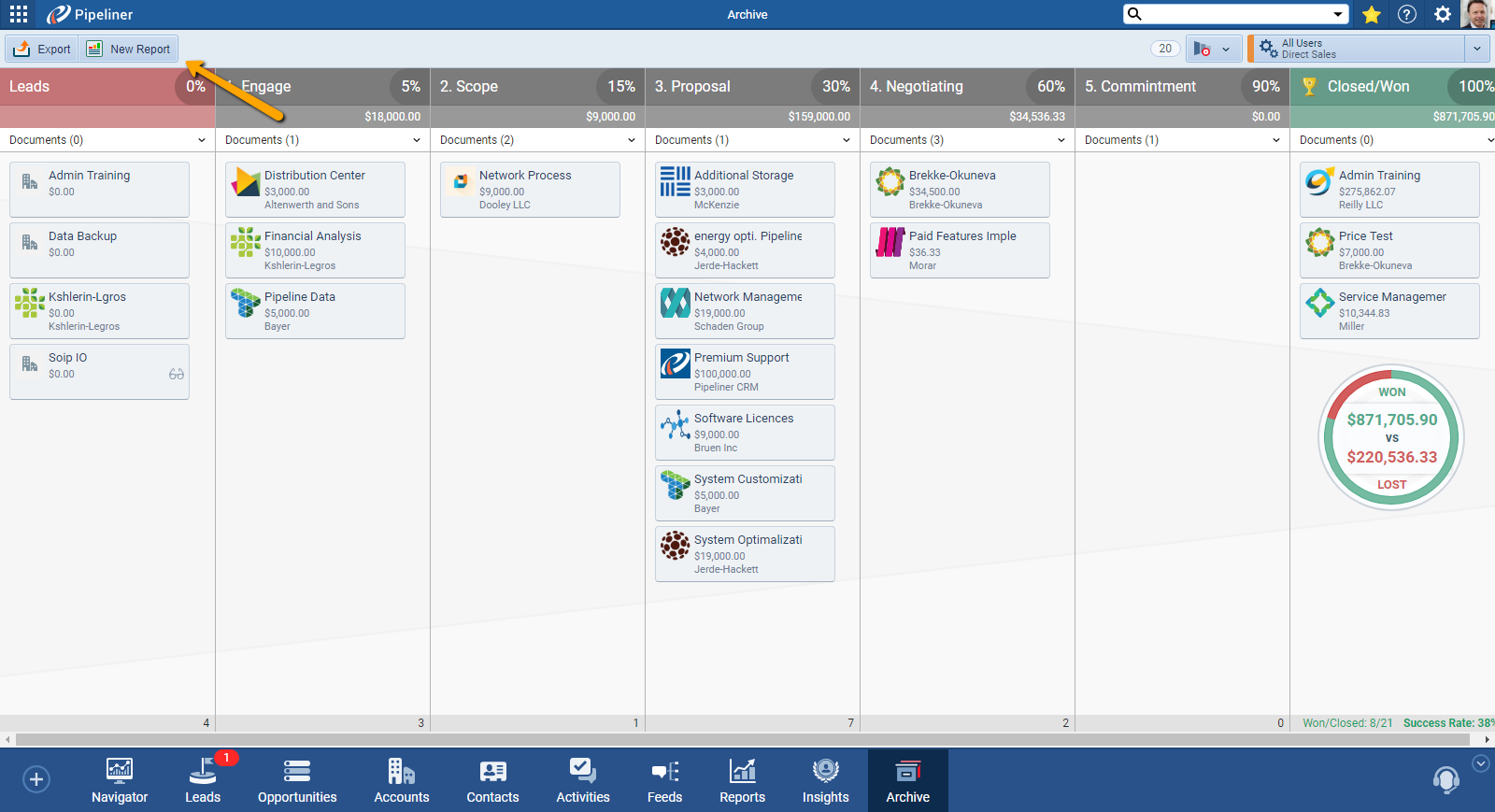1495x812 pixels.
Task: Toggle the 20 records count badge
Action: [x=1164, y=49]
